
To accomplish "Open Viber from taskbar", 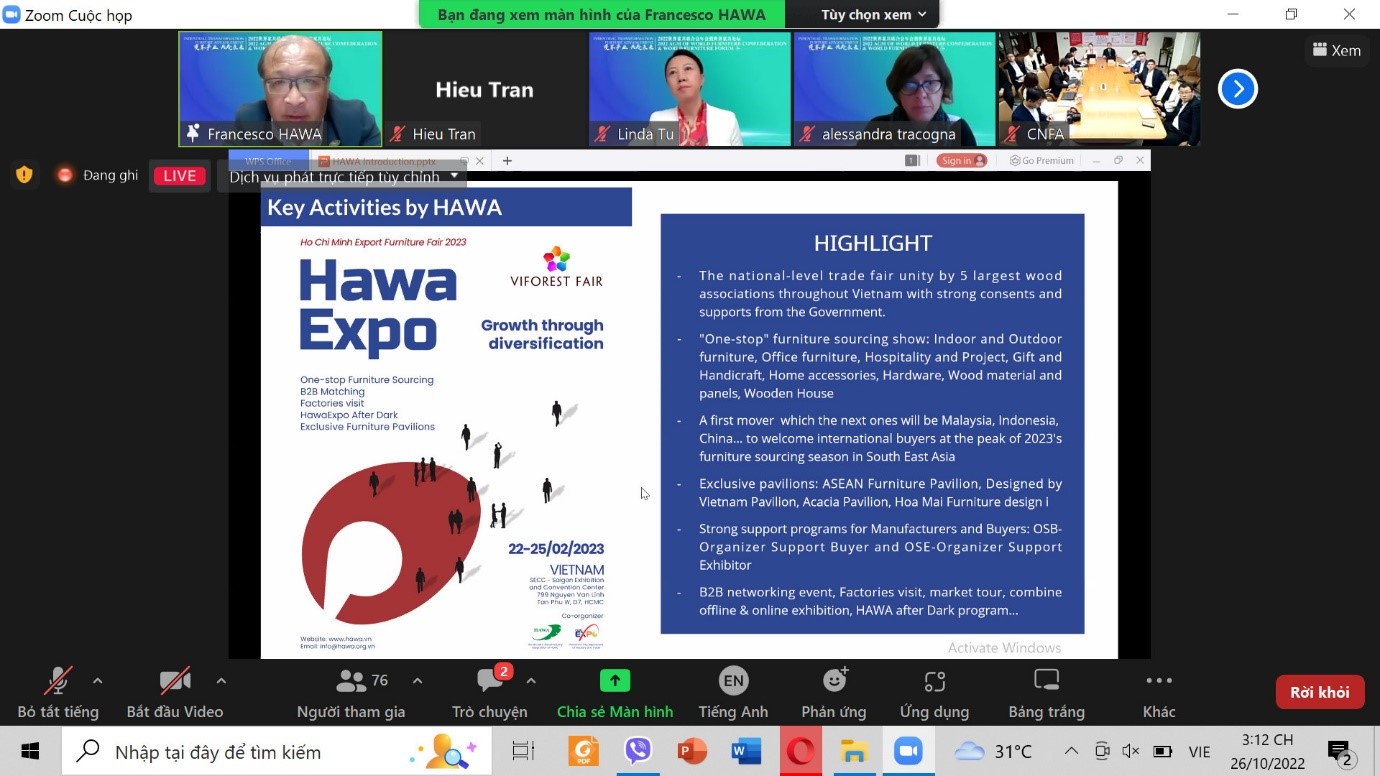I will coord(637,751).
